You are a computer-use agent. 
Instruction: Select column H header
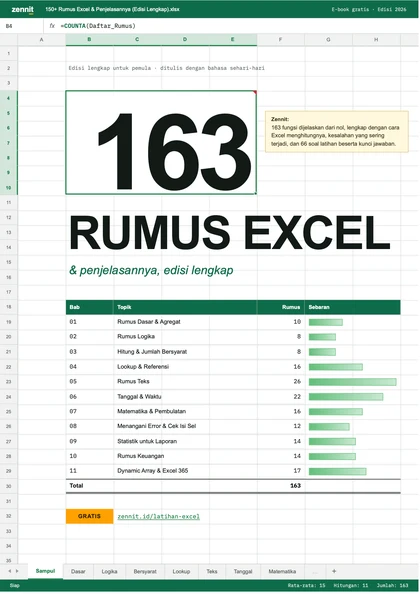[376, 39]
